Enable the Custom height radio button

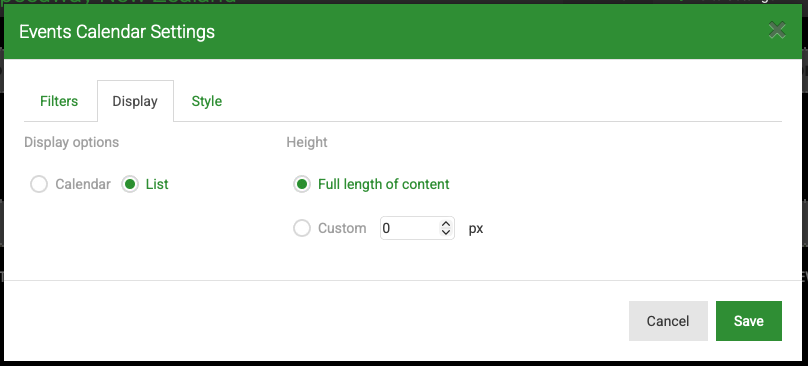(302, 228)
